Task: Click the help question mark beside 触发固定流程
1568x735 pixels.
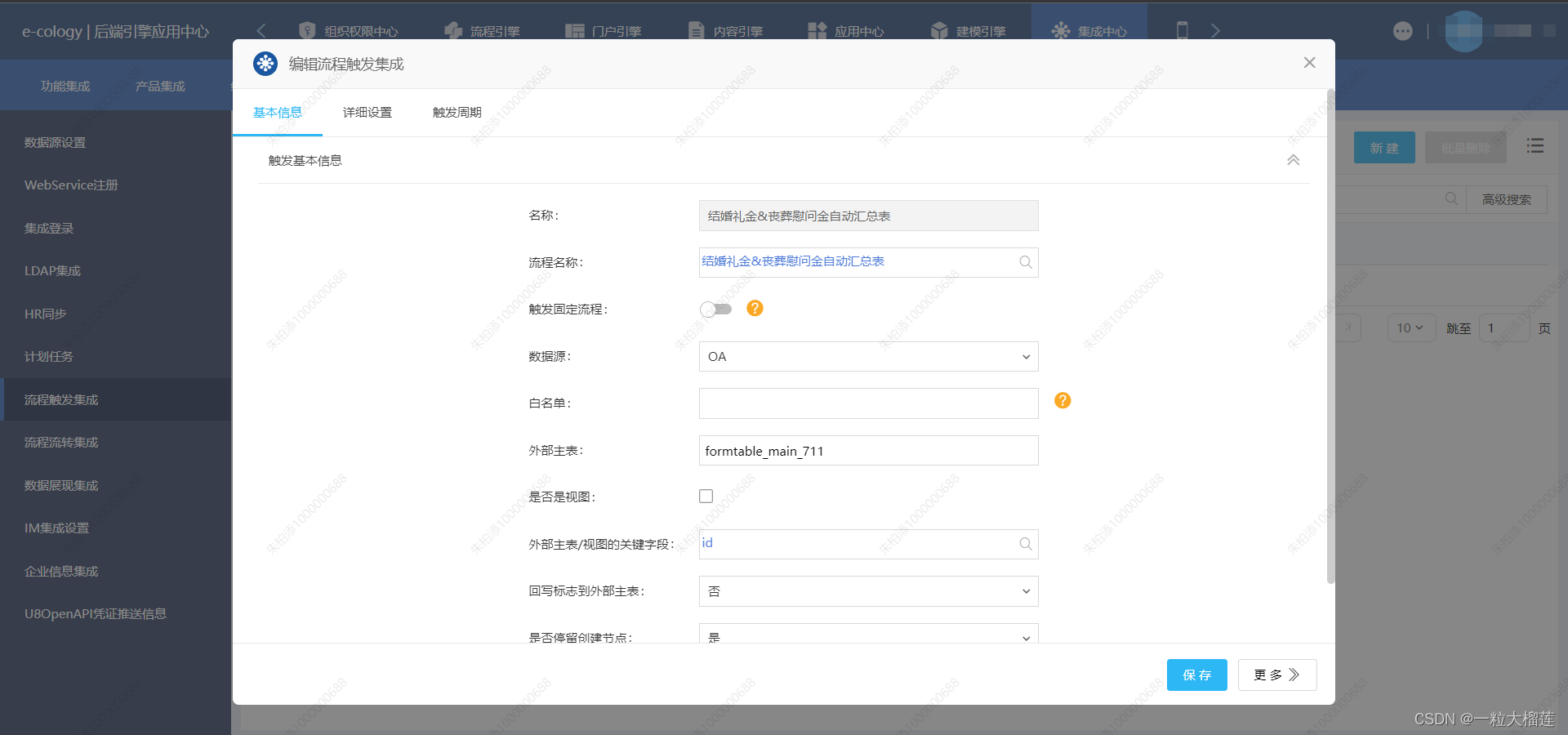Action: click(755, 309)
